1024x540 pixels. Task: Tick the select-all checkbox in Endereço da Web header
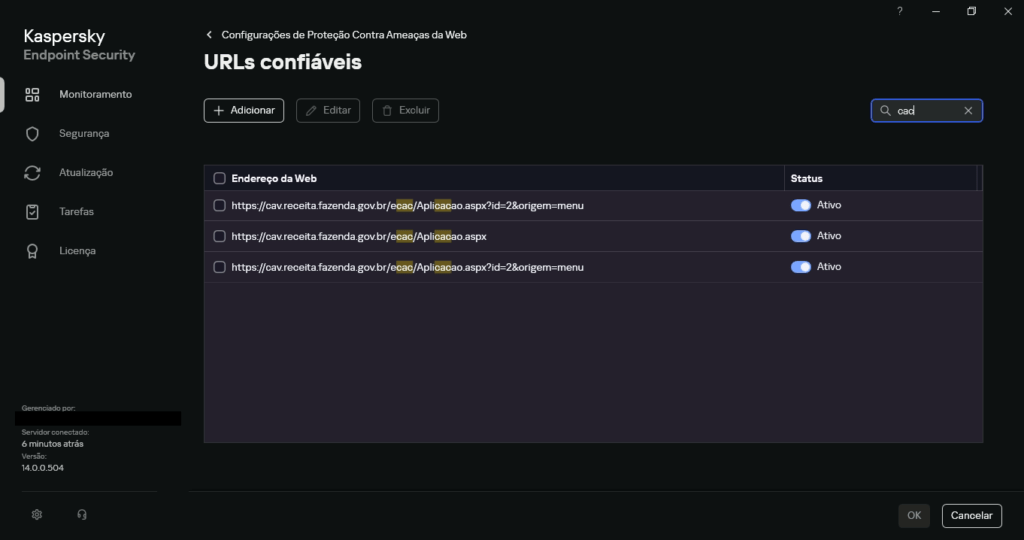219,178
